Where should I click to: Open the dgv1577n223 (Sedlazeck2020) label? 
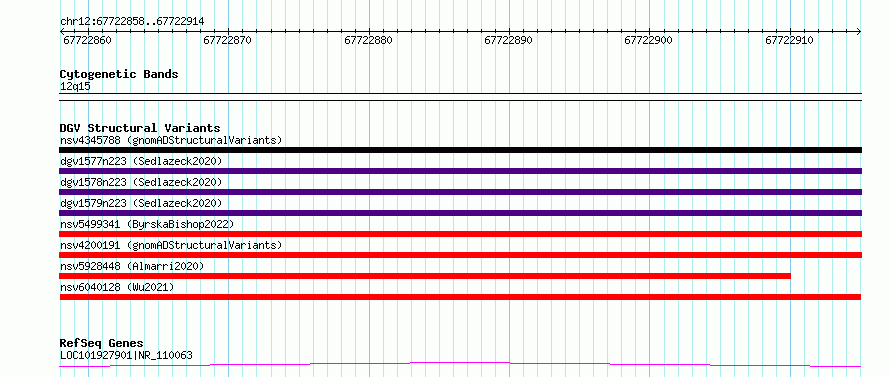141,161
